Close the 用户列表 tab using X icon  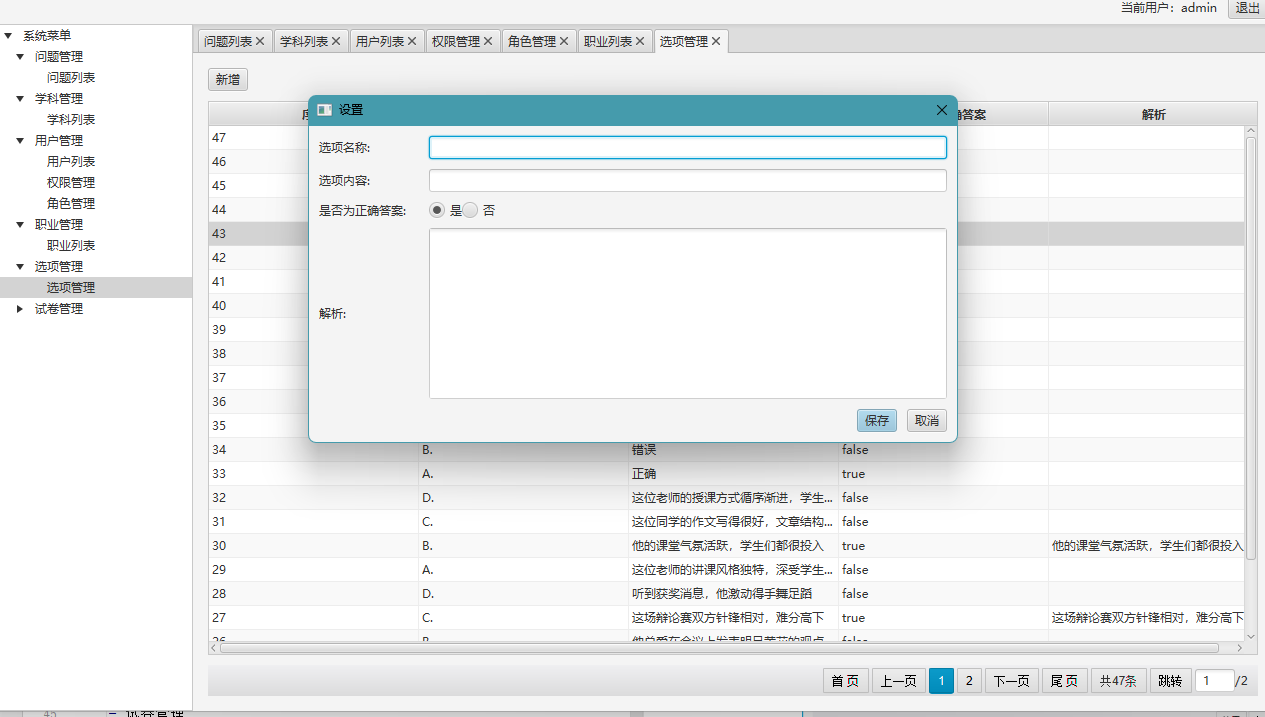point(412,41)
